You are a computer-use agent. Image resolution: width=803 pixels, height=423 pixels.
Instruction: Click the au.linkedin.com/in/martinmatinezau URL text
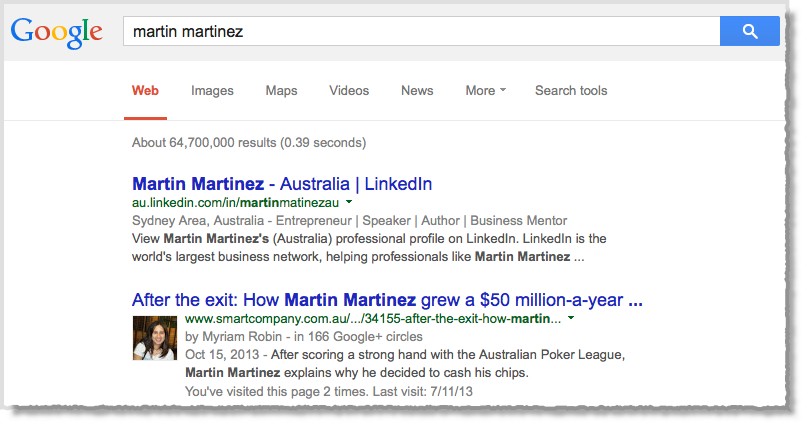pos(236,203)
